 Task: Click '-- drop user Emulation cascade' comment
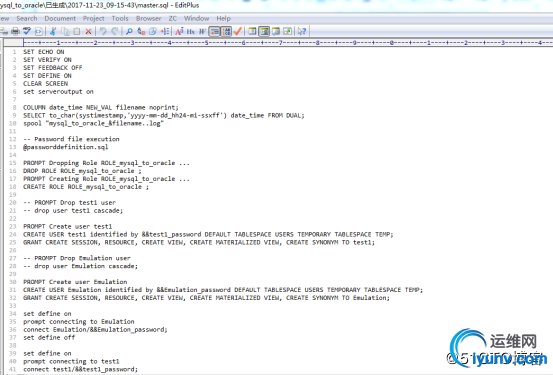[80, 266]
